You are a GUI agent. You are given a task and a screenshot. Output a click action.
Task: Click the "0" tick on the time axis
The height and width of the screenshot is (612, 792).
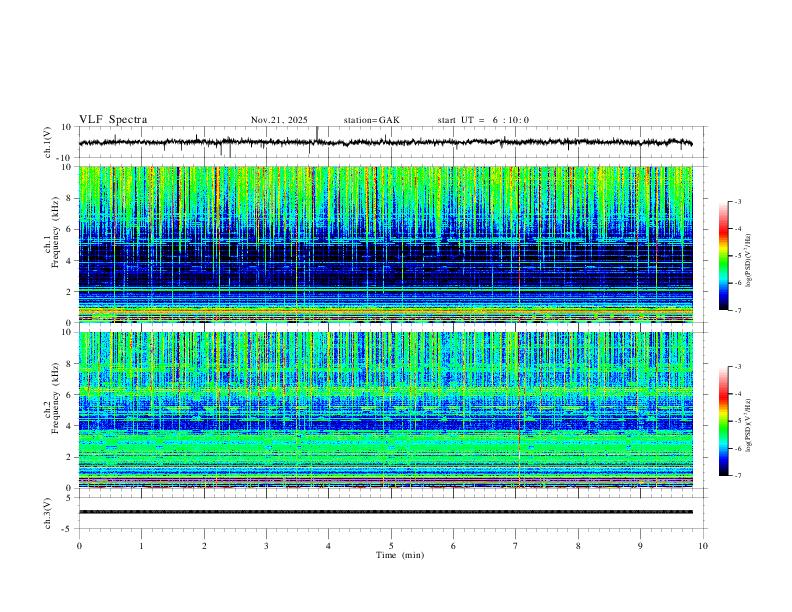tap(79, 546)
